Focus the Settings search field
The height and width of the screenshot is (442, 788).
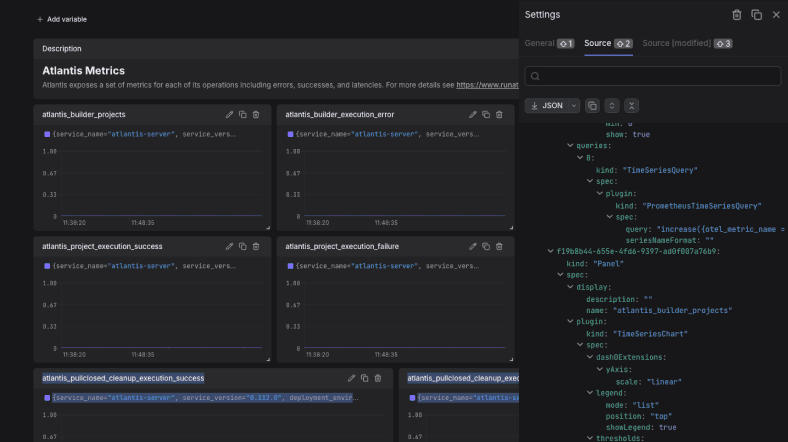click(x=653, y=76)
